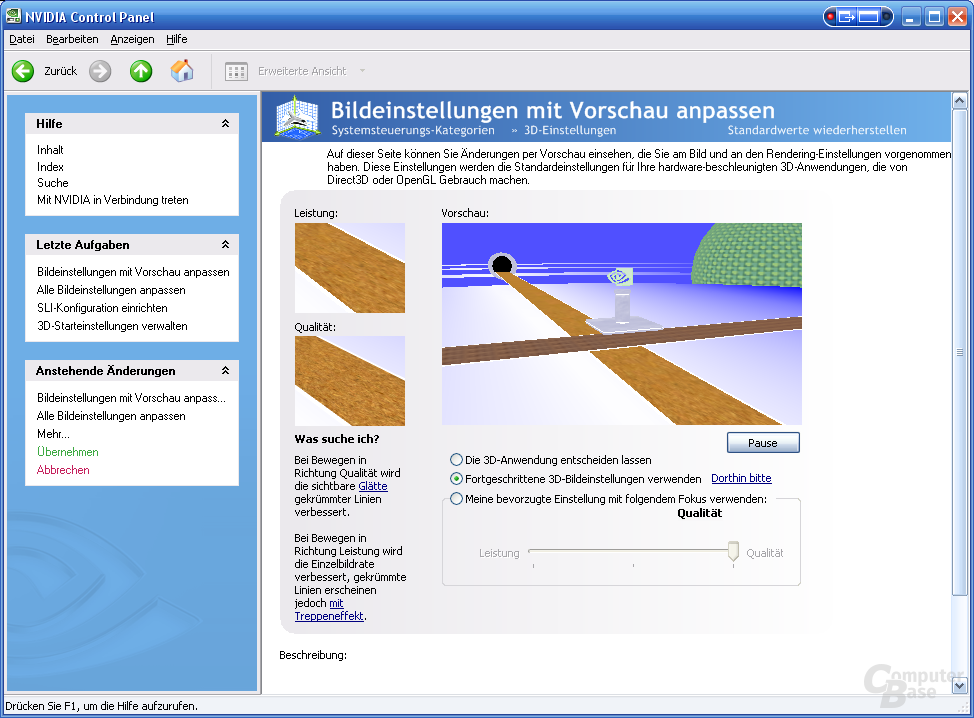Screen dimensions: 974x718
Task: Select 'Meine bevorzugte Einstellung' radio button
Action: pyautogui.click(x=457, y=499)
